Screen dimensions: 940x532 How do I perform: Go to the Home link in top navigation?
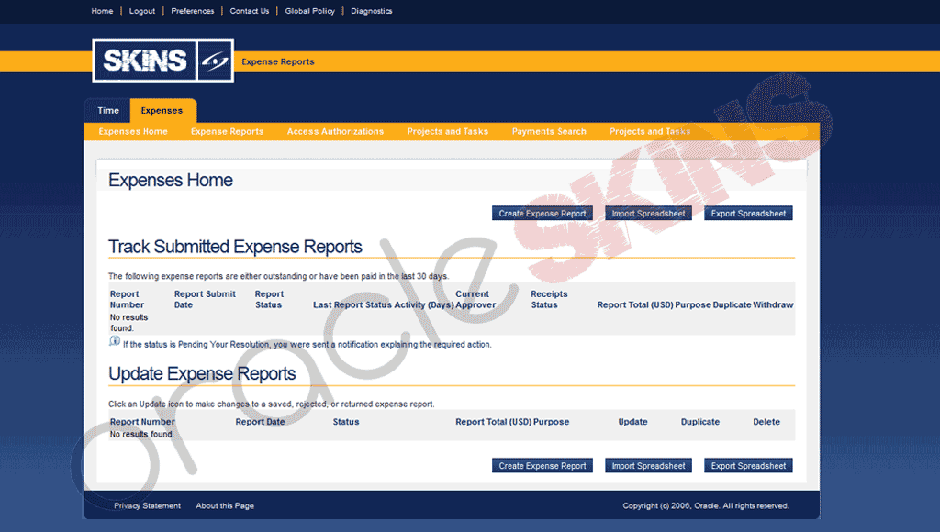click(102, 11)
